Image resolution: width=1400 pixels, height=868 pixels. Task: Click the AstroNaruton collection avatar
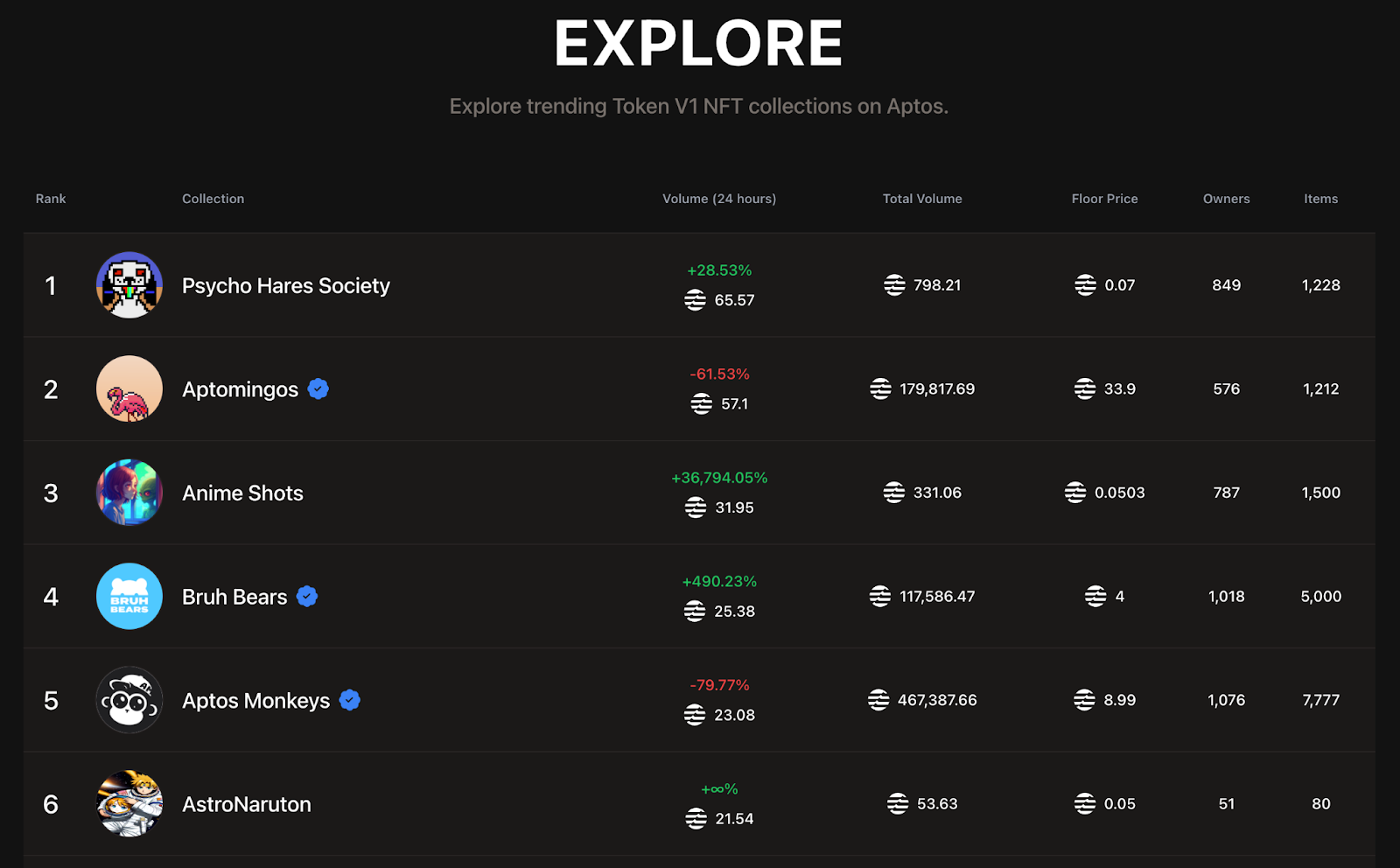[x=129, y=803]
